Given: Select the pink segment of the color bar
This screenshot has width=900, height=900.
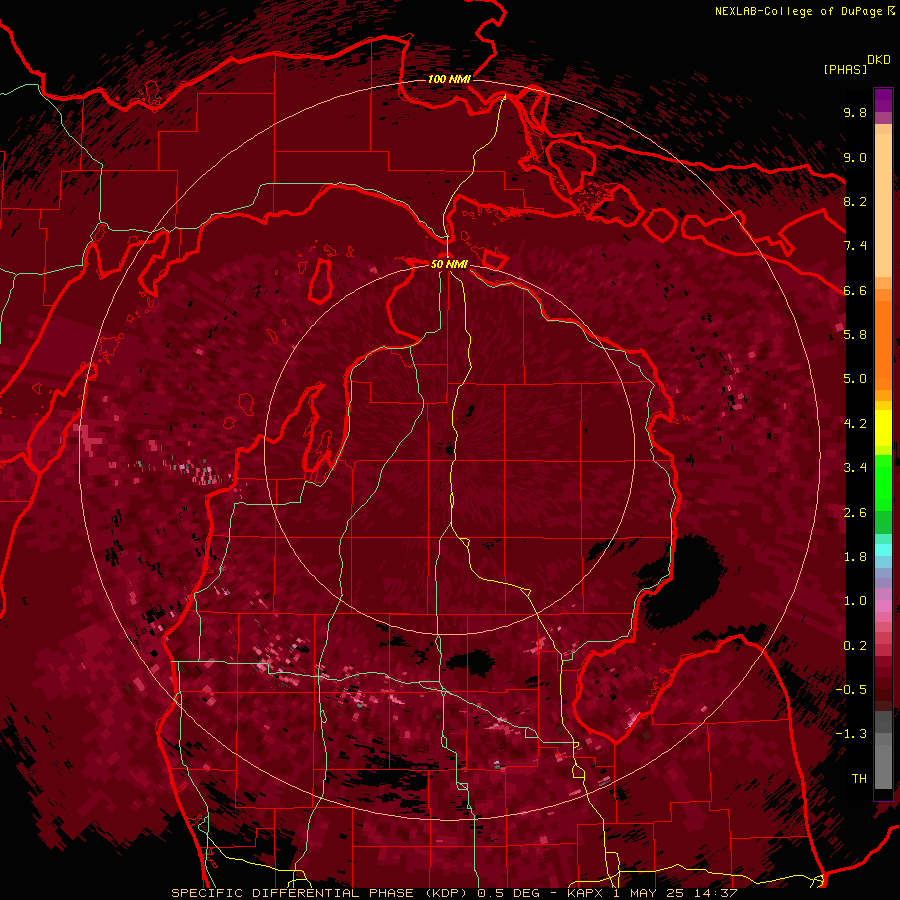Looking at the screenshot, I should click(883, 606).
